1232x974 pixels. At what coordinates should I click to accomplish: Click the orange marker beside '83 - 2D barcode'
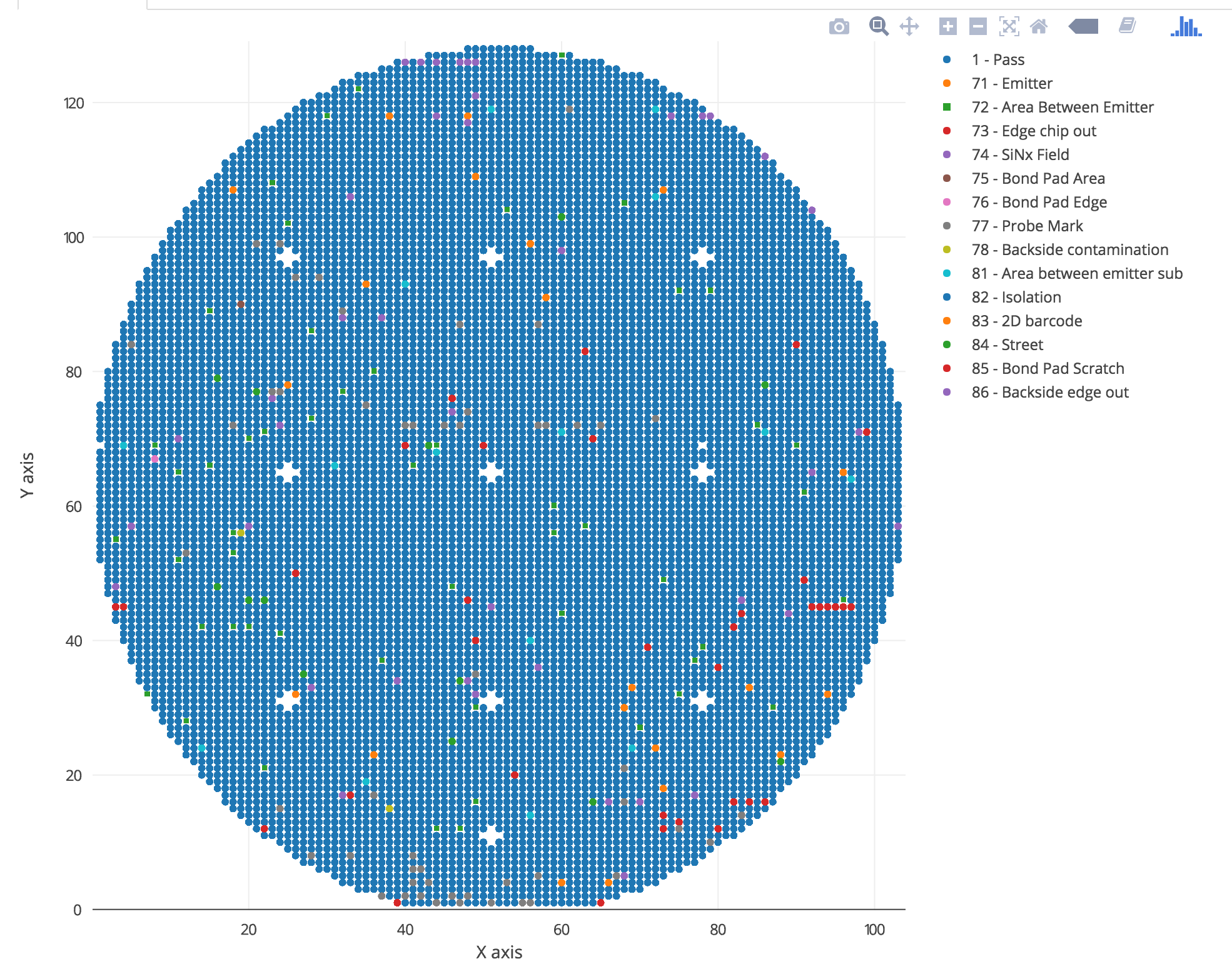tap(947, 321)
